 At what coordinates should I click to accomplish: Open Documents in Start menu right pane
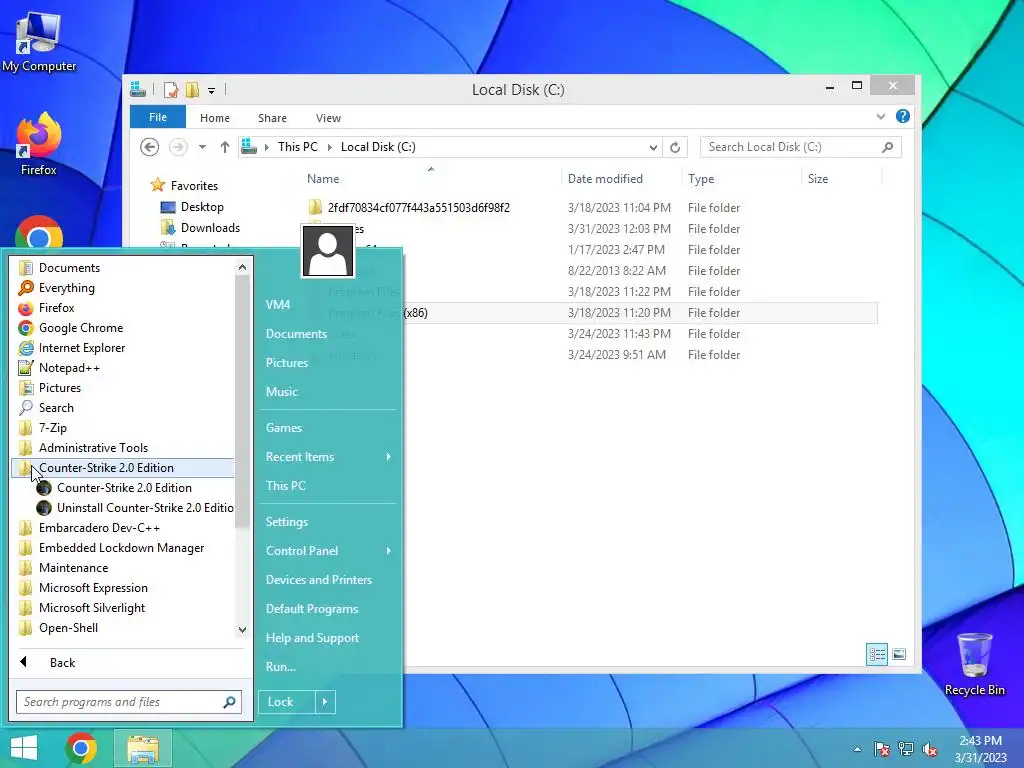[x=328, y=334]
